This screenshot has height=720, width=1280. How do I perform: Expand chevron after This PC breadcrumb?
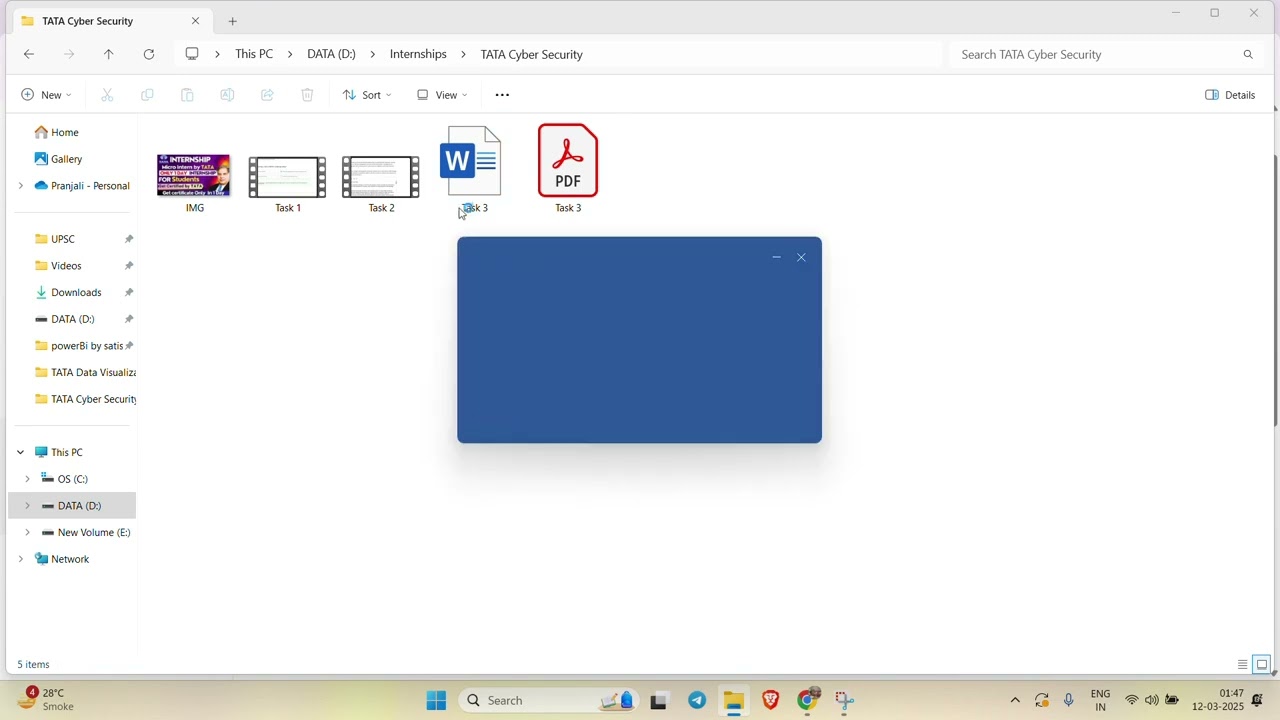pyautogui.click(x=290, y=54)
